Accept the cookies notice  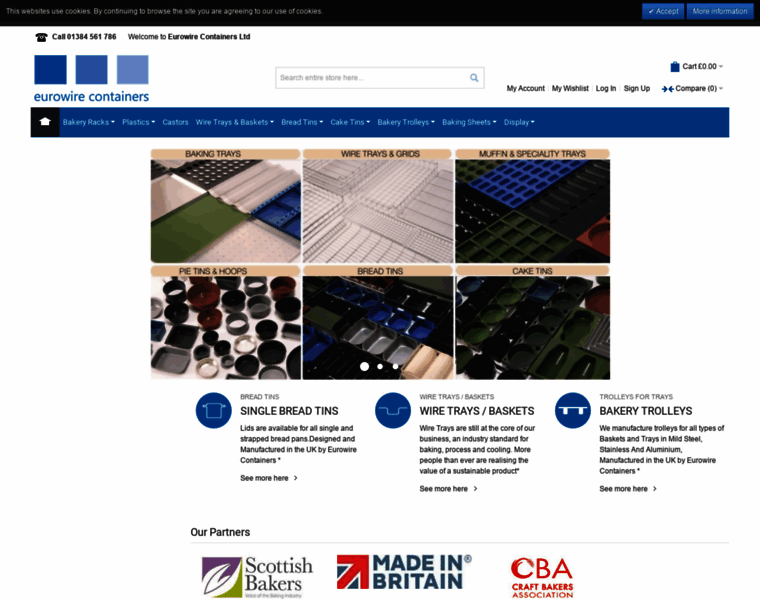pos(663,11)
